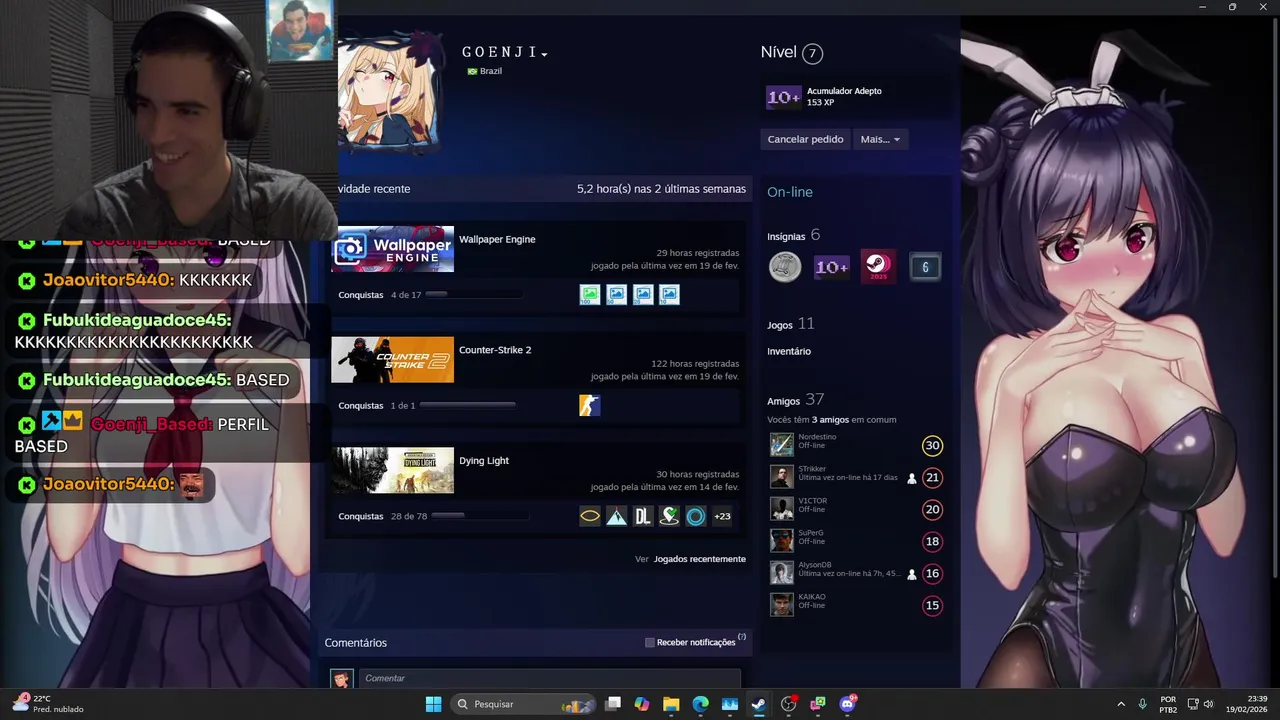Open the weather widget showing 22°C
This screenshot has width=1280, height=720.
(x=47, y=704)
